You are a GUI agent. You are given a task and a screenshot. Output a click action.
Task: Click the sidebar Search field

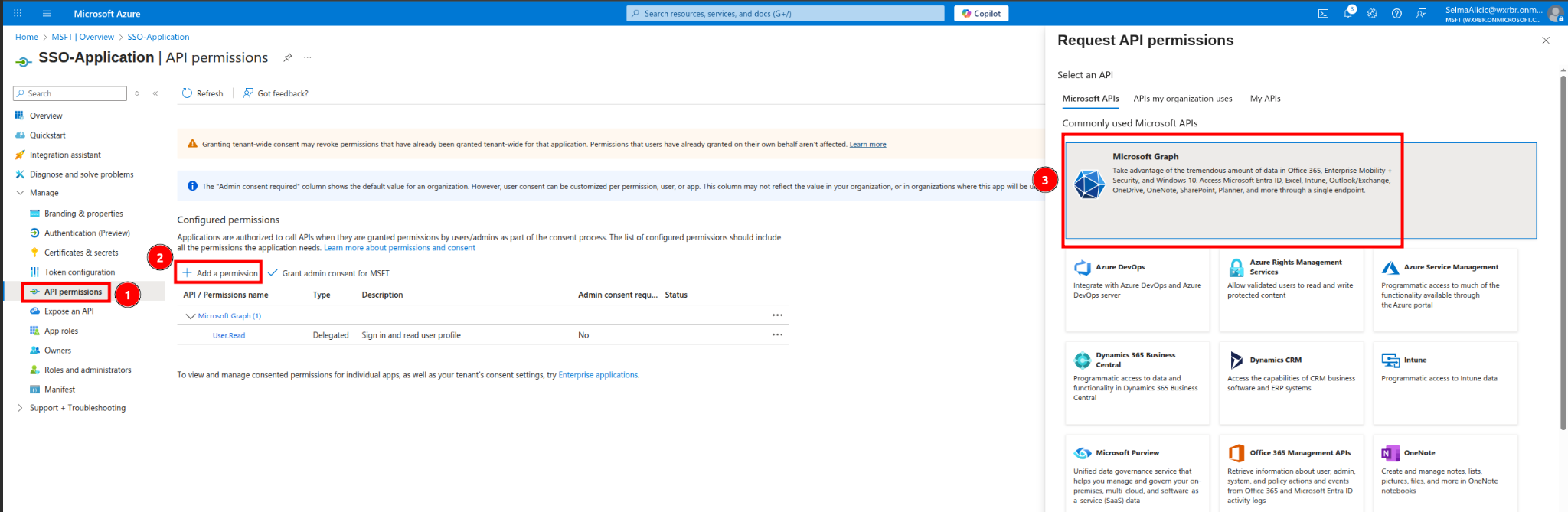point(70,93)
